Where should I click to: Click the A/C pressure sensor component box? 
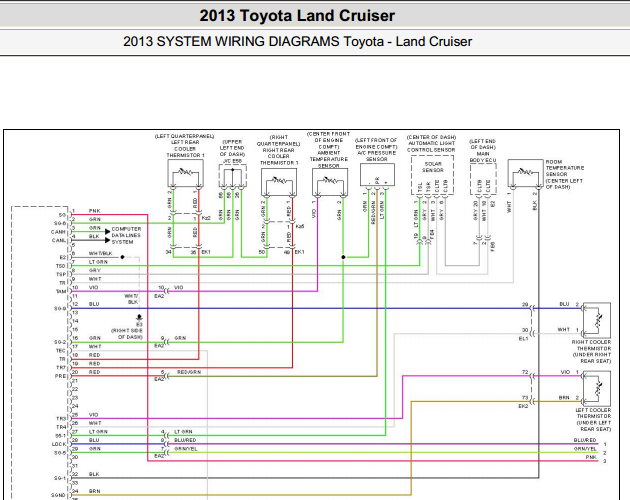(x=377, y=174)
